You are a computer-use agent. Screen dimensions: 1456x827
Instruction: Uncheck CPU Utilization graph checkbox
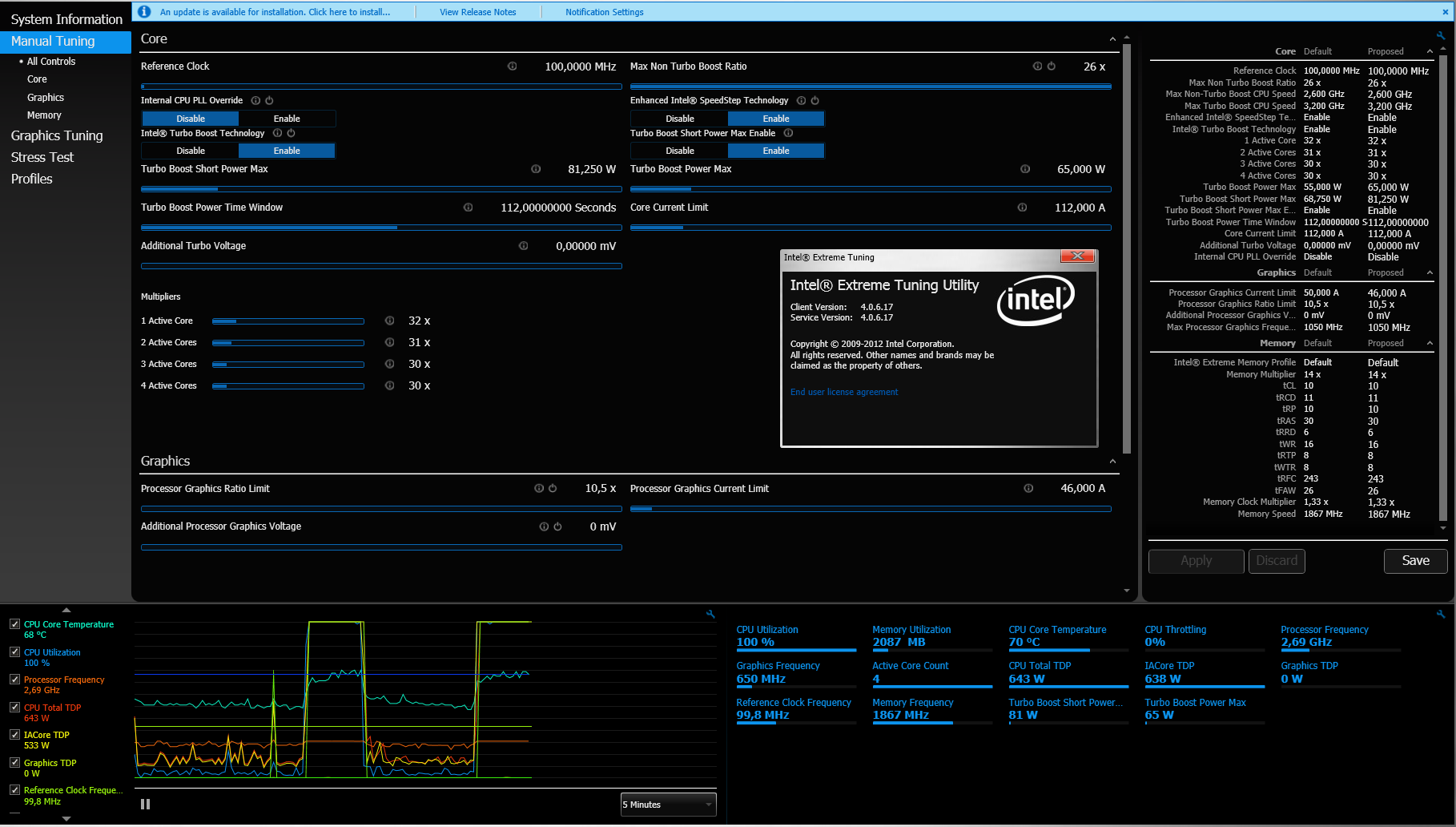pyautogui.click(x=14, y=652)
